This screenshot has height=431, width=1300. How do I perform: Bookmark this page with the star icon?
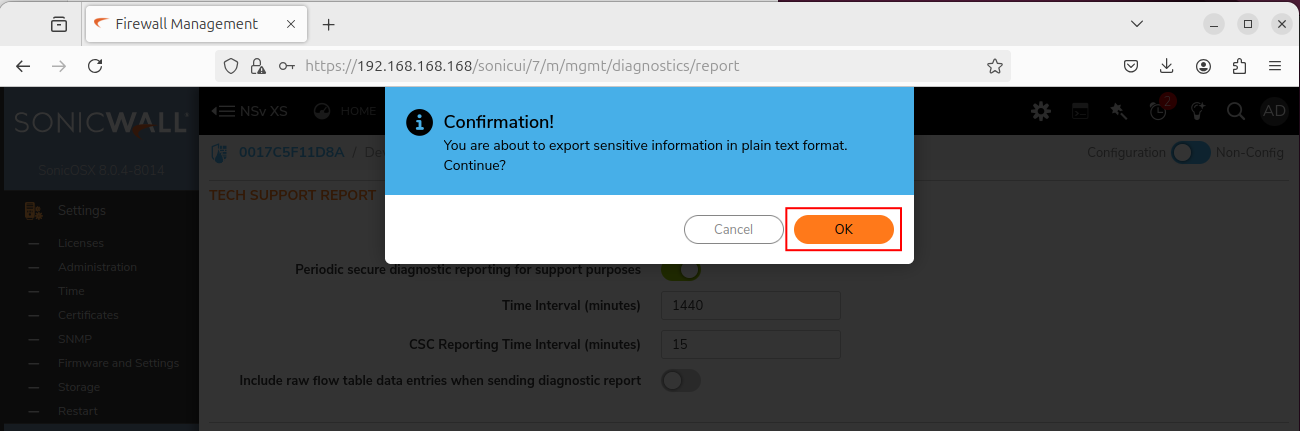994,66
